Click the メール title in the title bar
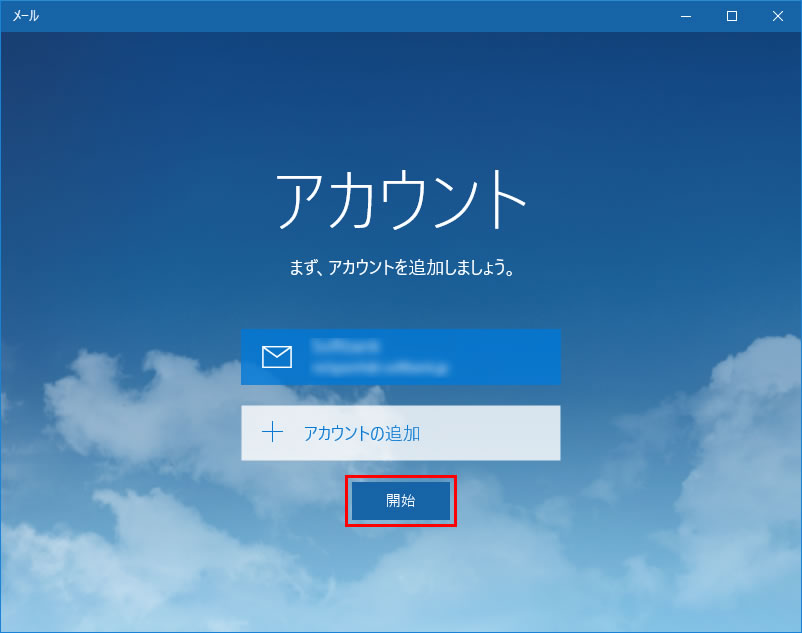Viewport: 802px width, 633px height. coord(26,16)
